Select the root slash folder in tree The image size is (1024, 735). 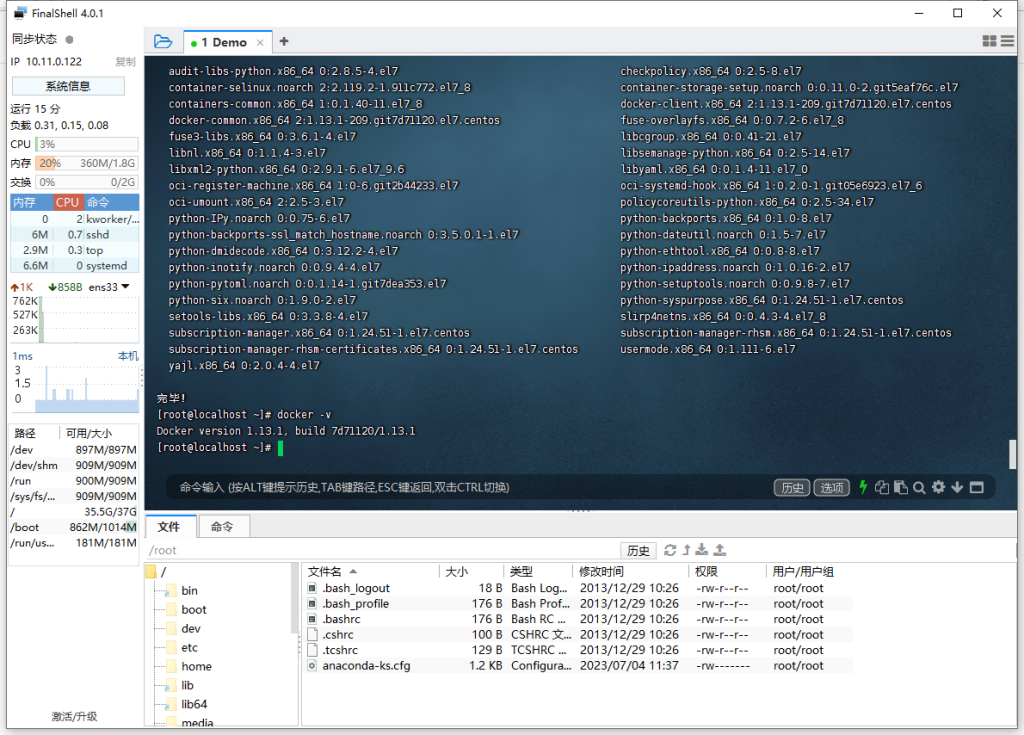click(163, 572)
